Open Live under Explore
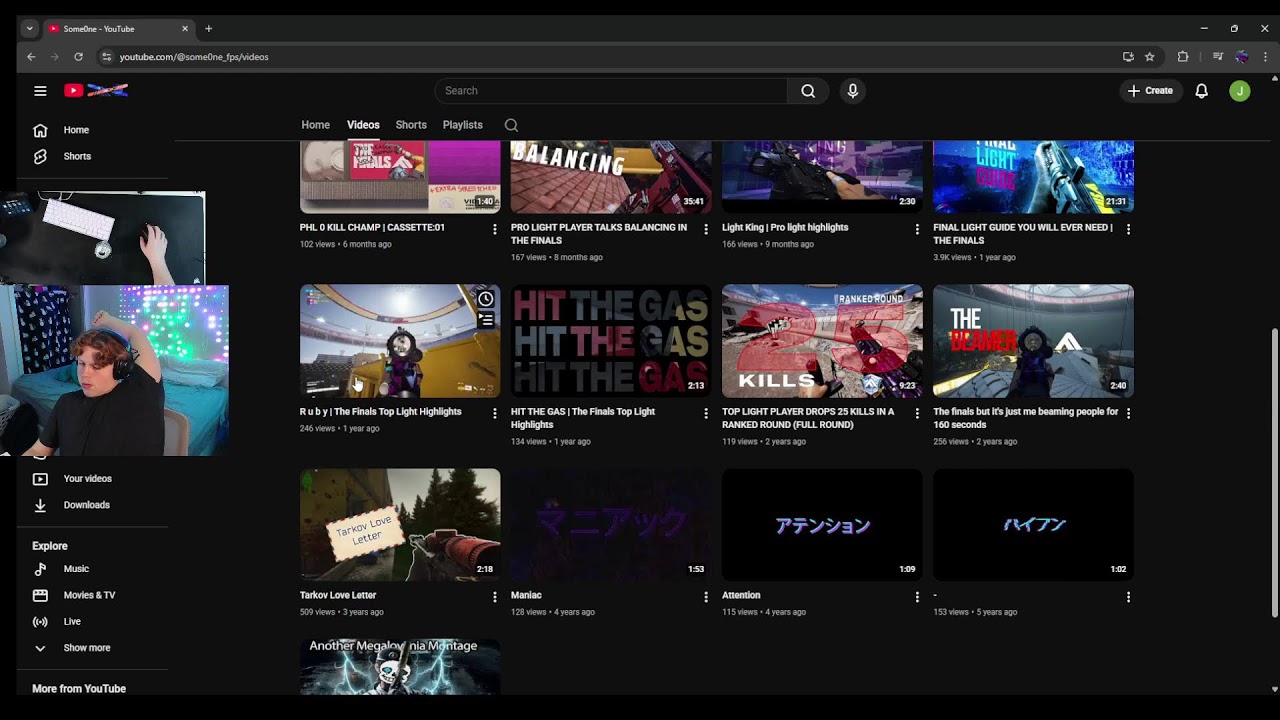This screenshot has width=1280, height=720. 72,622
